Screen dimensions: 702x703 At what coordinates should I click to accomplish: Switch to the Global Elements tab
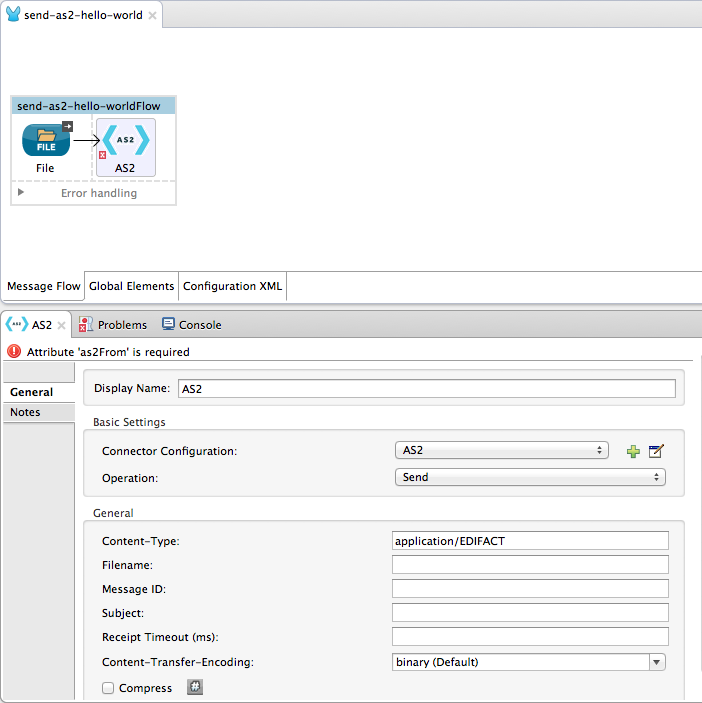(x=132, y=286)
